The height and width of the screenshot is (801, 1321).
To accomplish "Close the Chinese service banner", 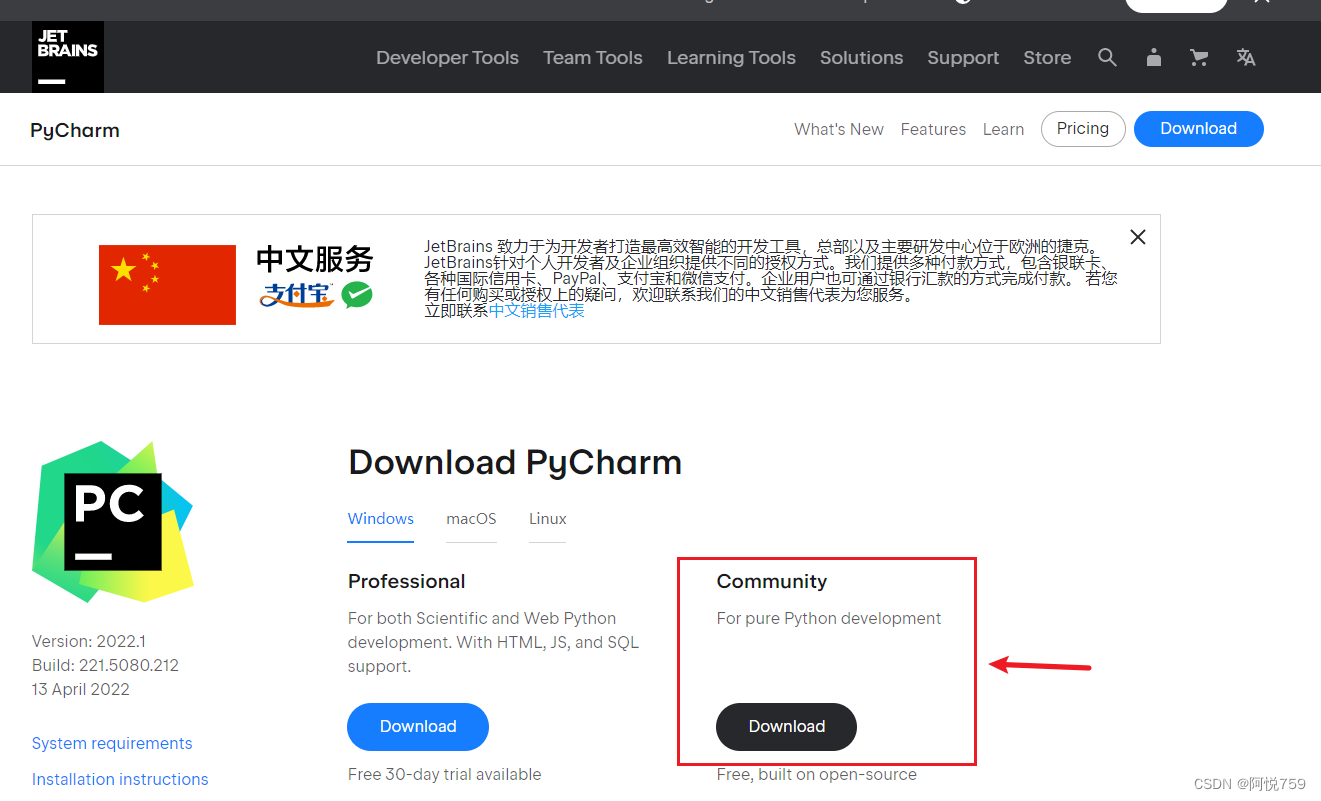I will pyautogui.click(x=1137, y=237).
